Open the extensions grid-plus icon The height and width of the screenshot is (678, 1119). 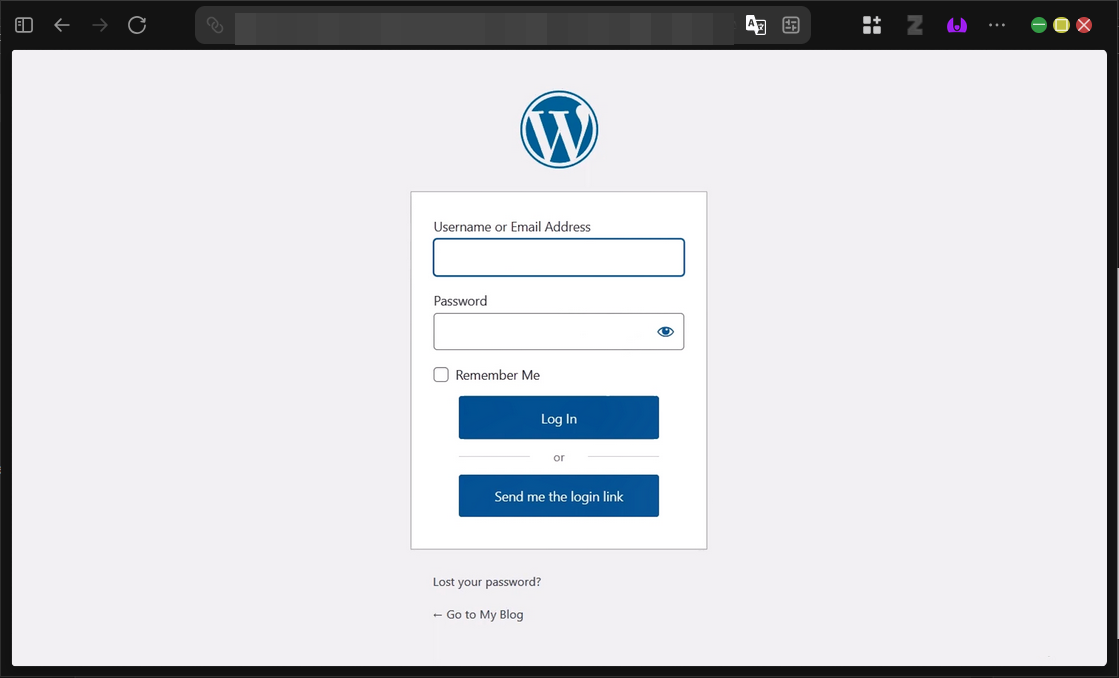[x=872, y=25]
